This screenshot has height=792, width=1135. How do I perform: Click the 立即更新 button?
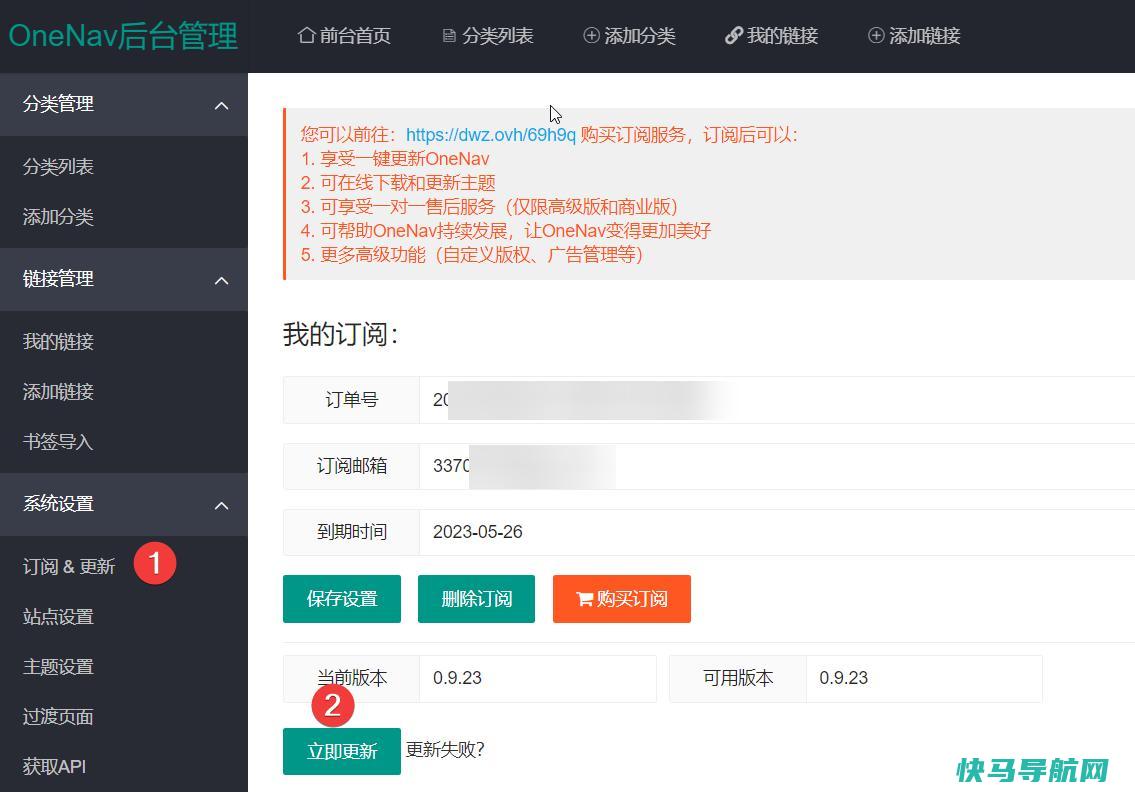342,751
